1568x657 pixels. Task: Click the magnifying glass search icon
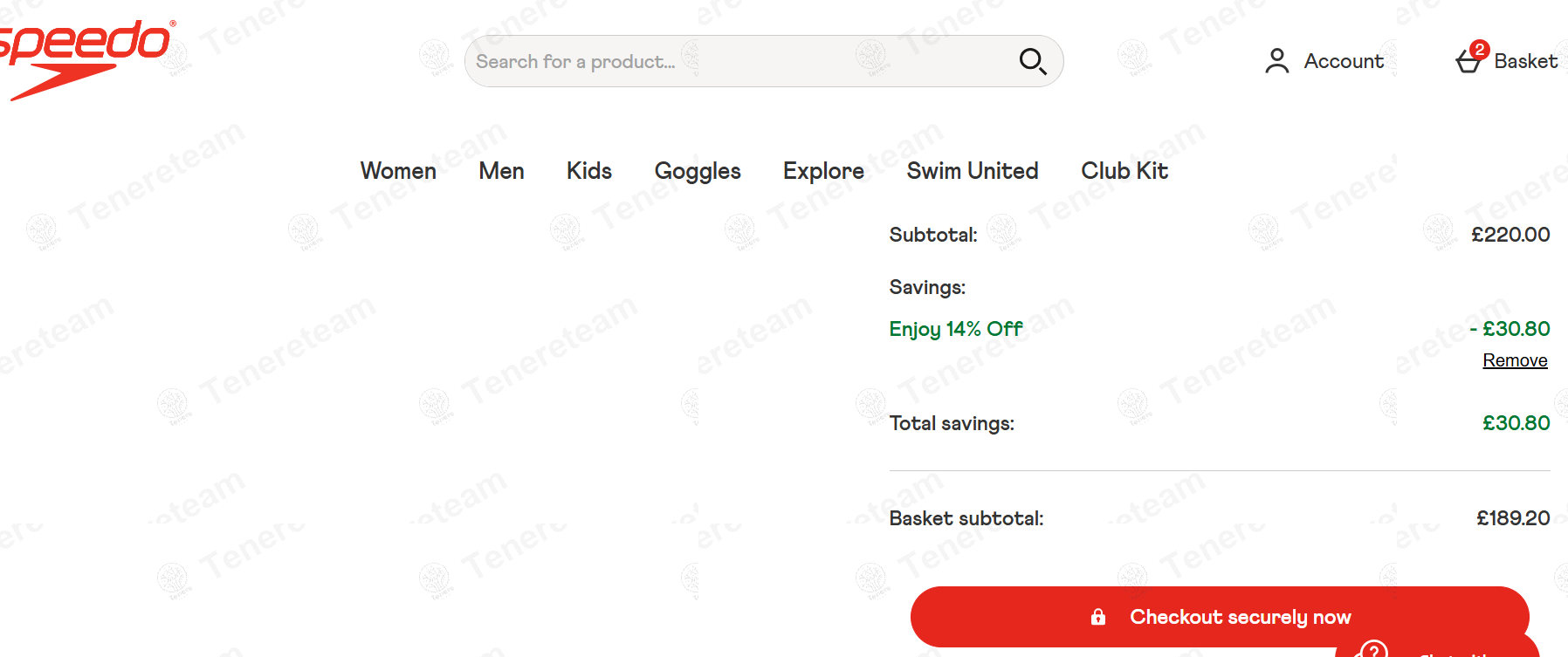click(x=1032, y=61)
